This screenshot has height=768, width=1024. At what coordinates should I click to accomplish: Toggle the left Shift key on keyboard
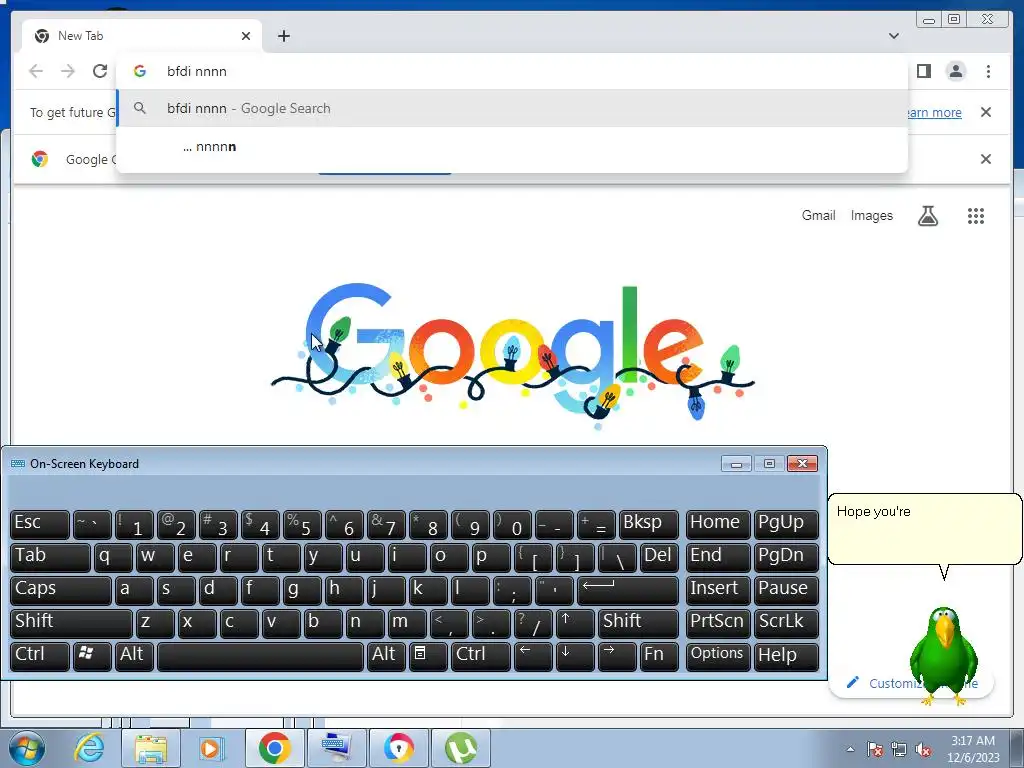71,622
